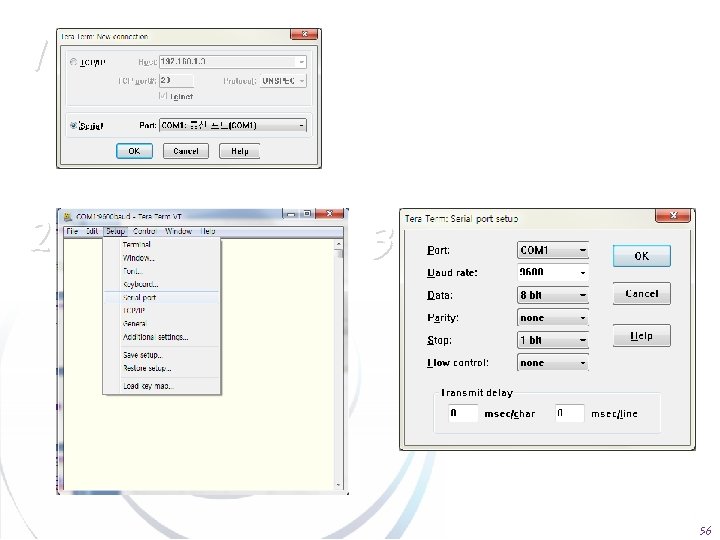Open the Window menu
Screen dimensions: 720x540
[178, 231]
